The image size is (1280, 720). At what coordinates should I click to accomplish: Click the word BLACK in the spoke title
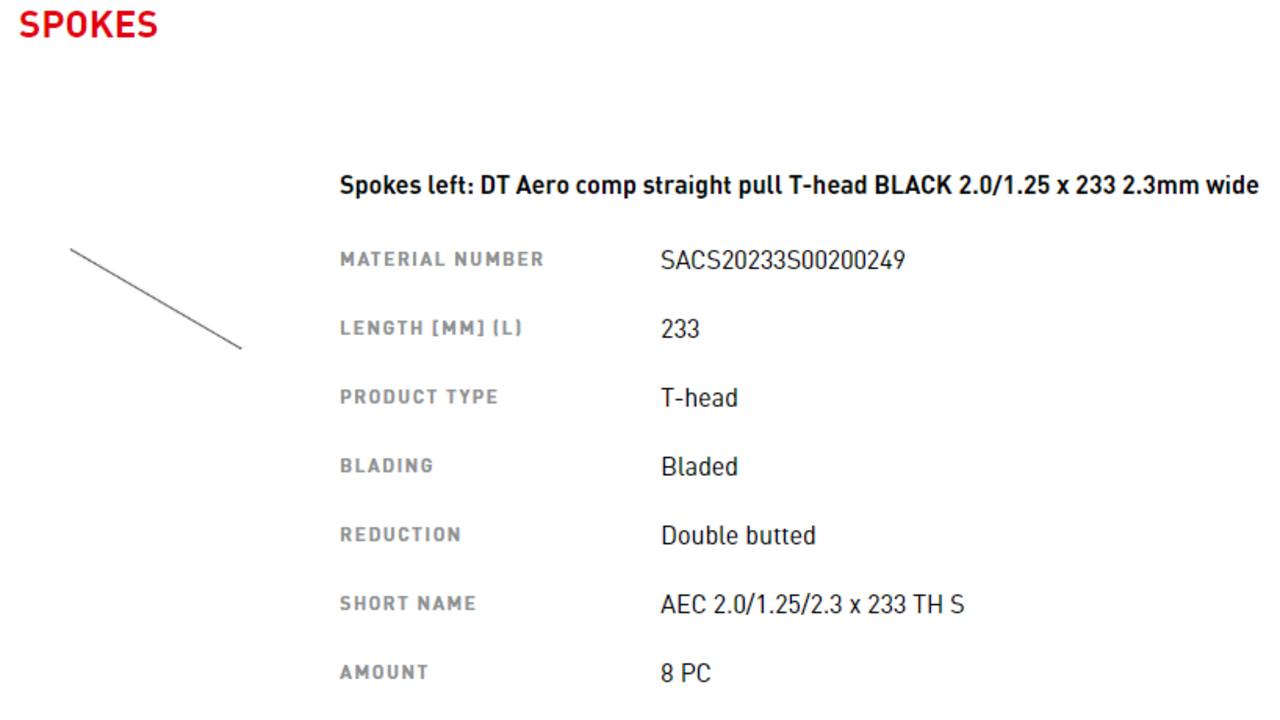point(913,186)
